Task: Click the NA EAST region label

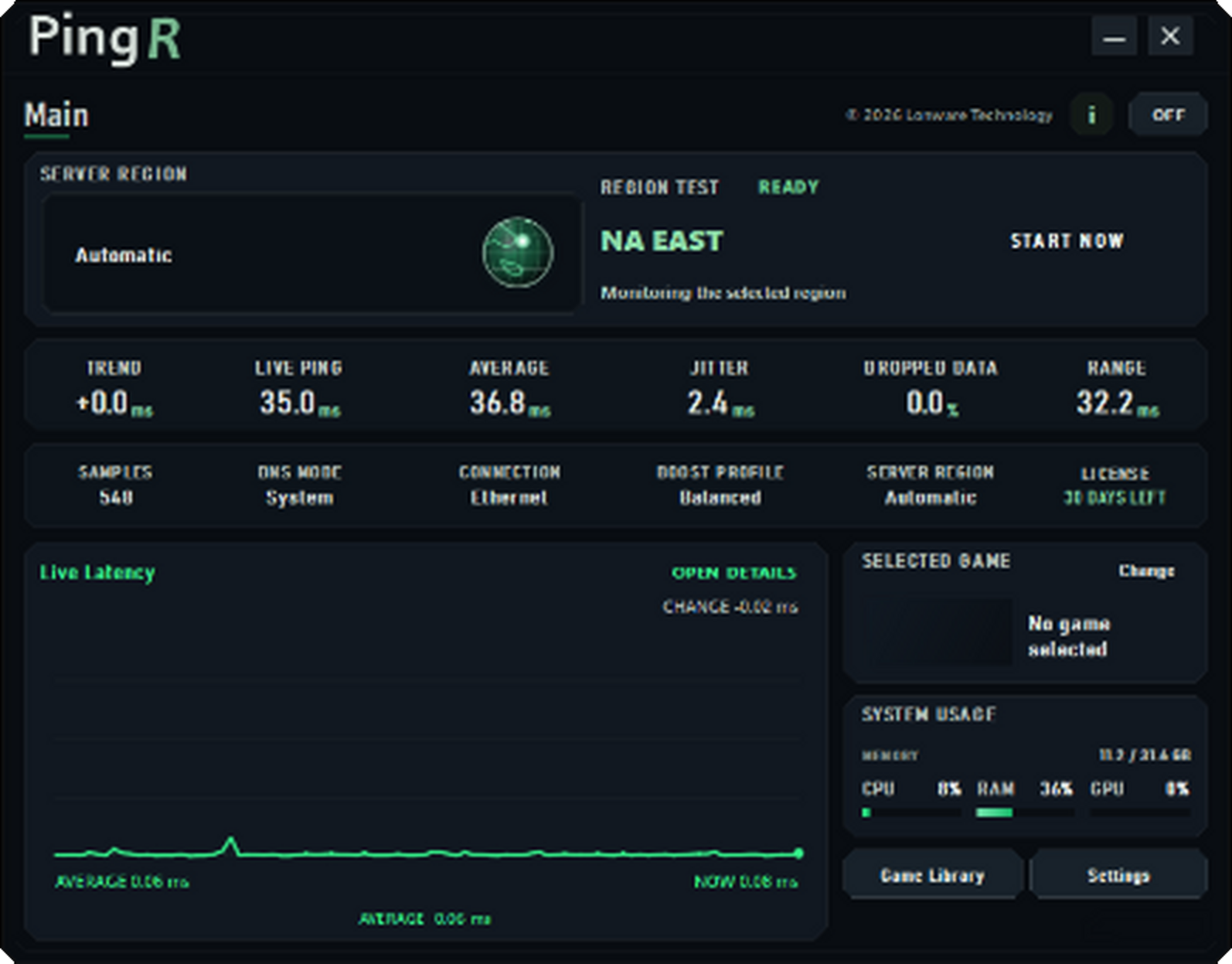Action: coord(661,241)
